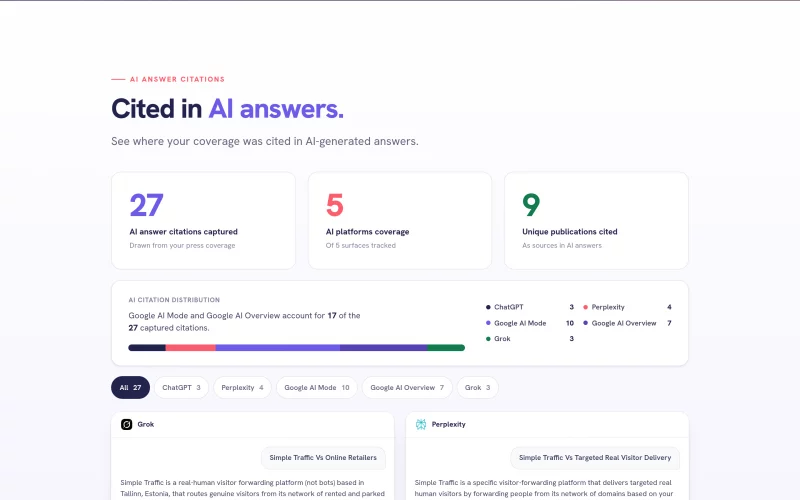The width and height of the screenshot is (800, 500).
Task: Open 'Simple Traffic Vs Targeted Real Visitor Delivery' chip
Action: point(595,458)
